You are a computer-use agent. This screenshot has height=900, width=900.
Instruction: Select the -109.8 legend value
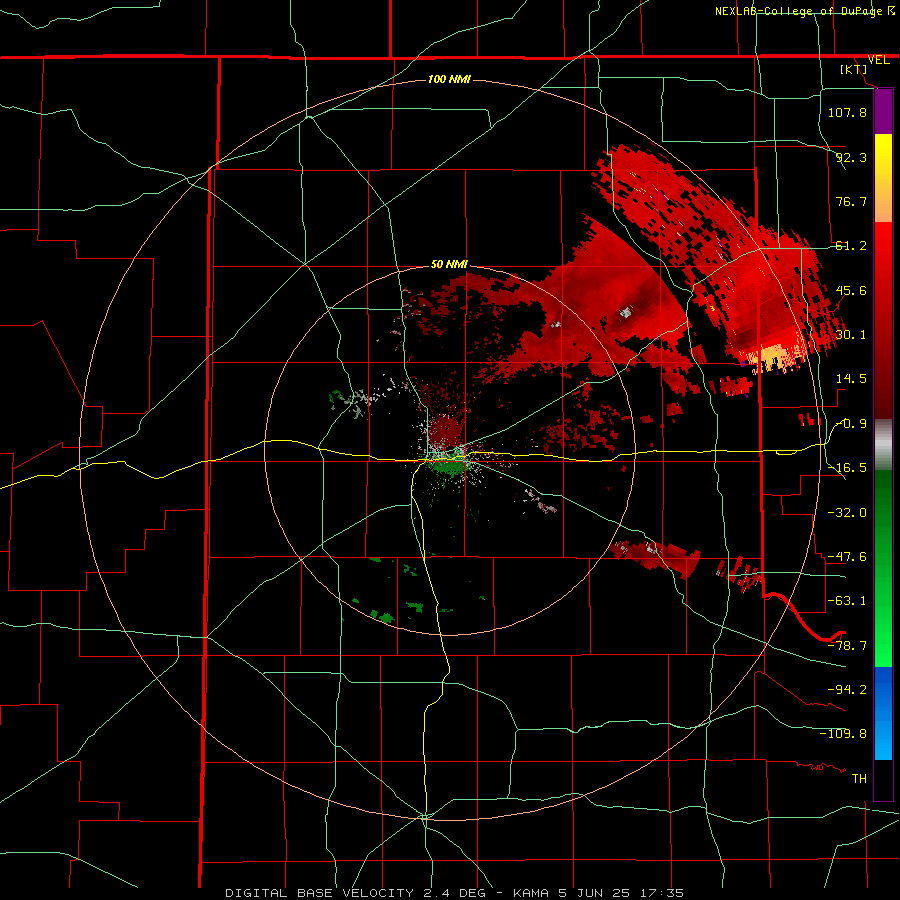(843, 734)
